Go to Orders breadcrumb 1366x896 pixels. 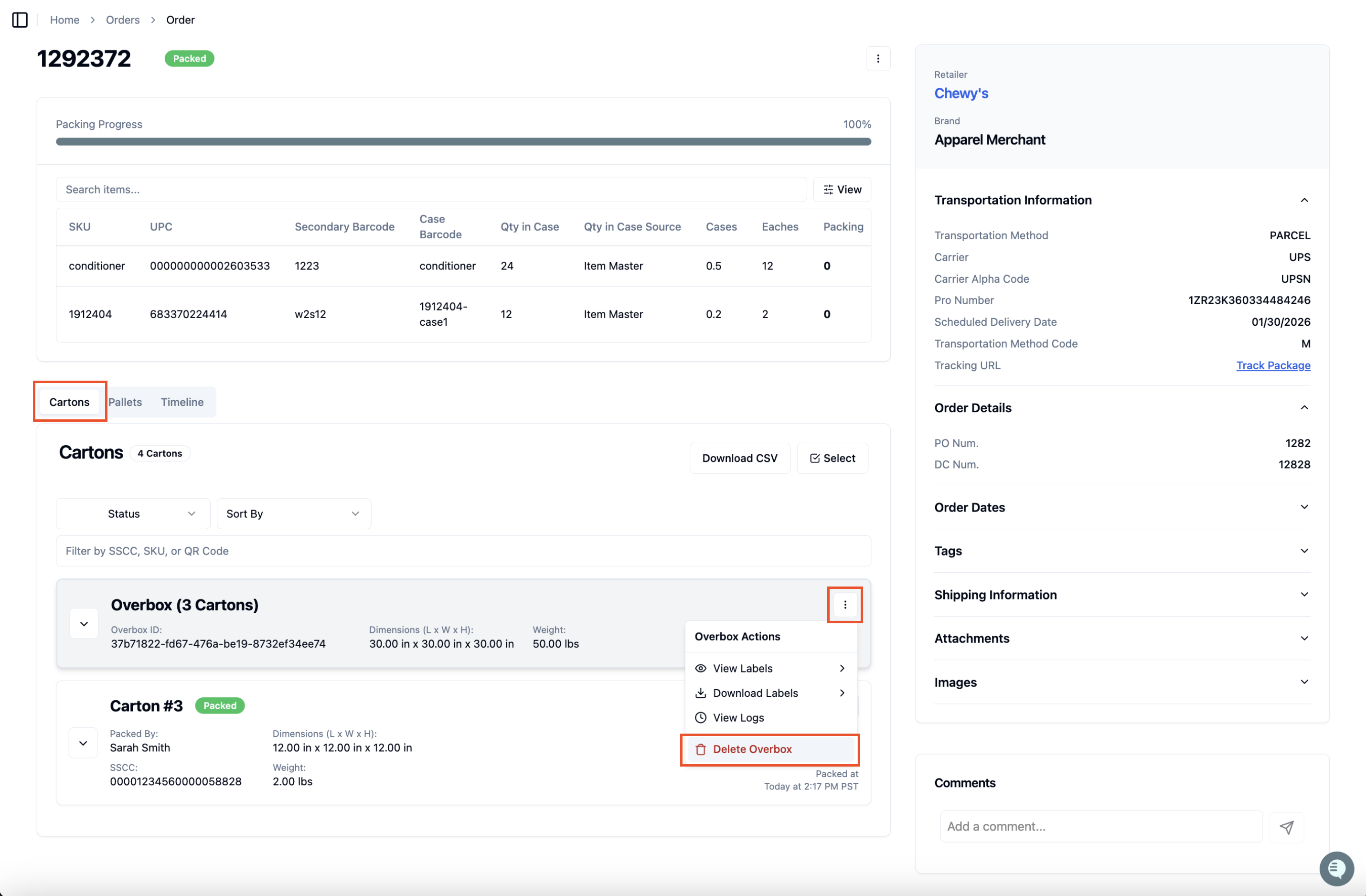123,20
